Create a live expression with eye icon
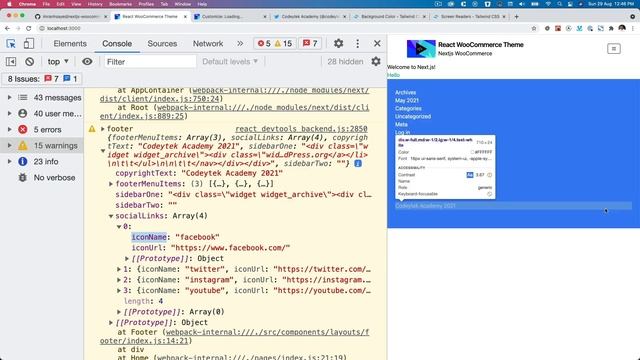 (x=87, y=62)
